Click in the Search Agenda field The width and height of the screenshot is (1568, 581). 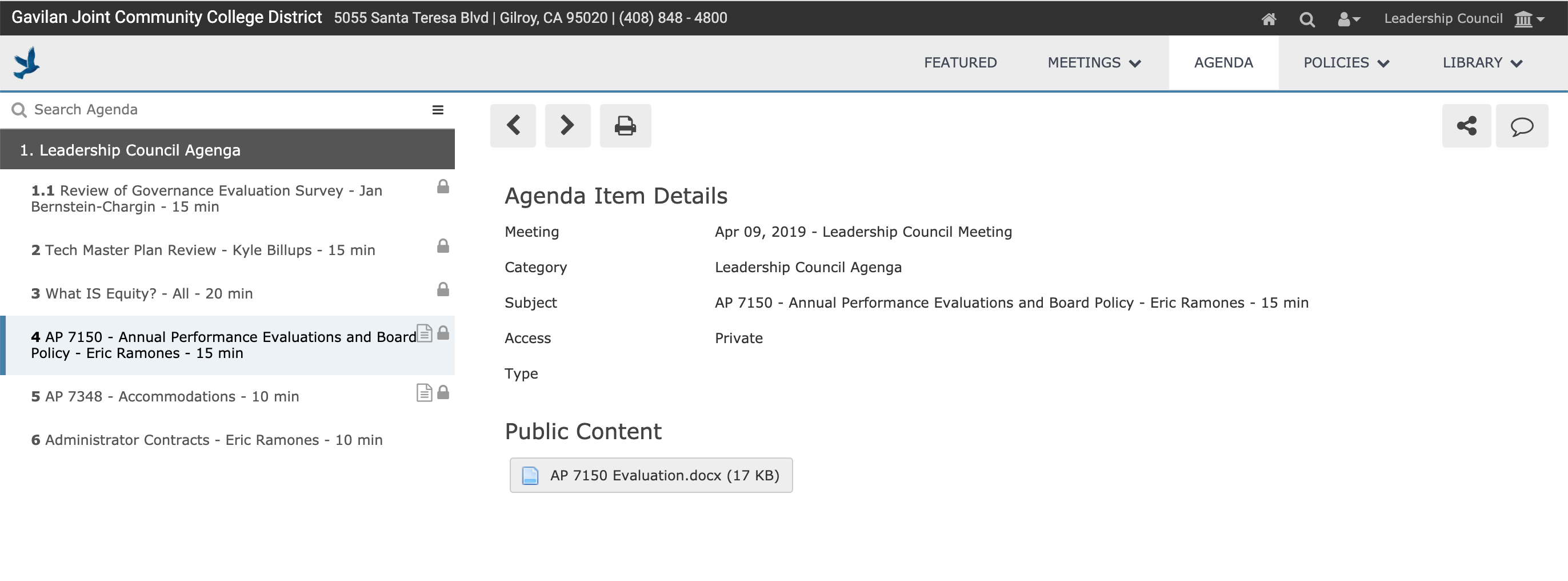point(219,110)
